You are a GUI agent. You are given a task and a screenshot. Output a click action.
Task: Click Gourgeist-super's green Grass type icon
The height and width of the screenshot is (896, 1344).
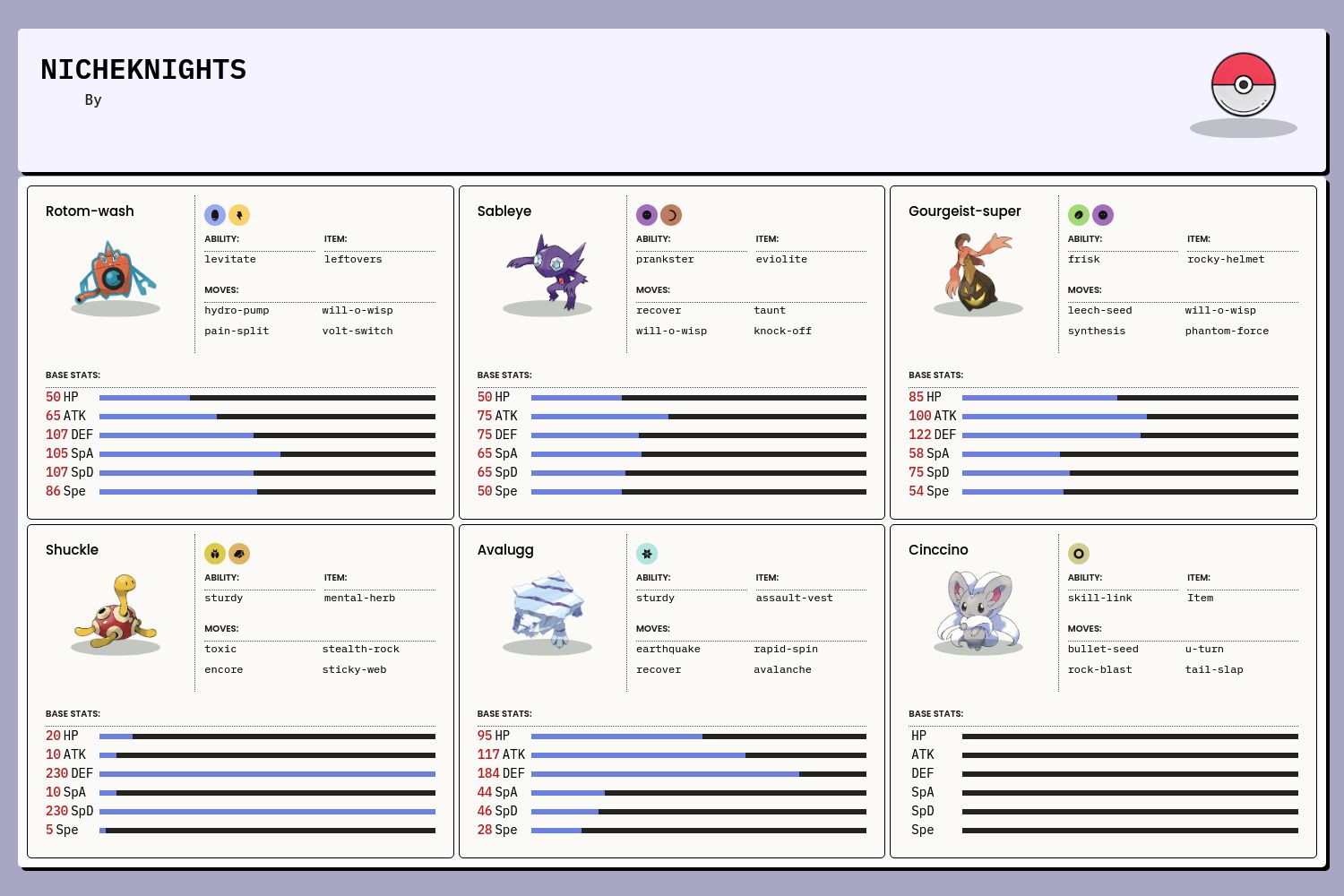1079,215
